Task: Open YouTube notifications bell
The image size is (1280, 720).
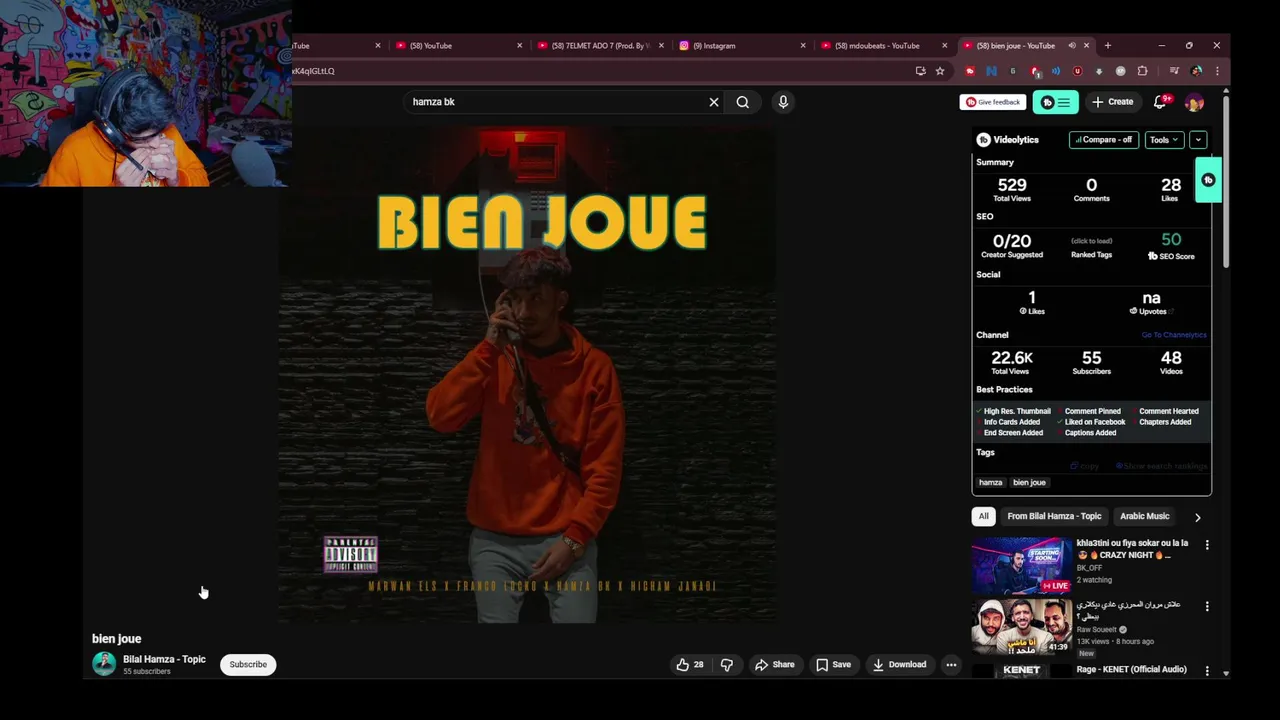Action: 1160,102
